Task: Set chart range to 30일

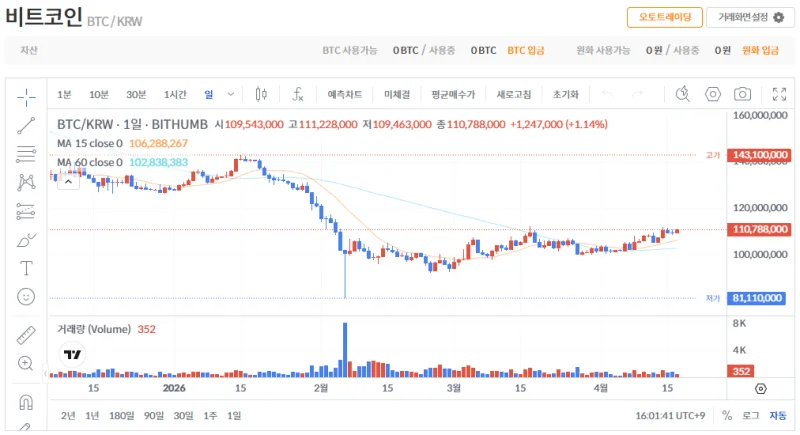Action: tap(183, 416)
